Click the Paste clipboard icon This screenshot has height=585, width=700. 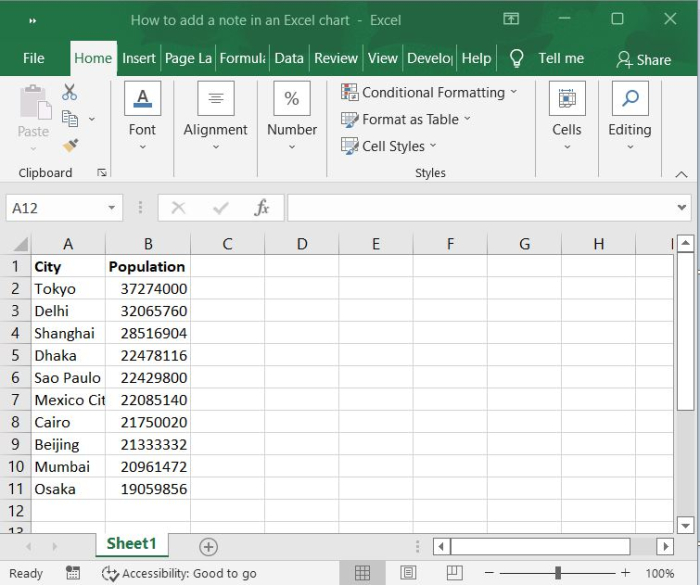pos(35,102)
